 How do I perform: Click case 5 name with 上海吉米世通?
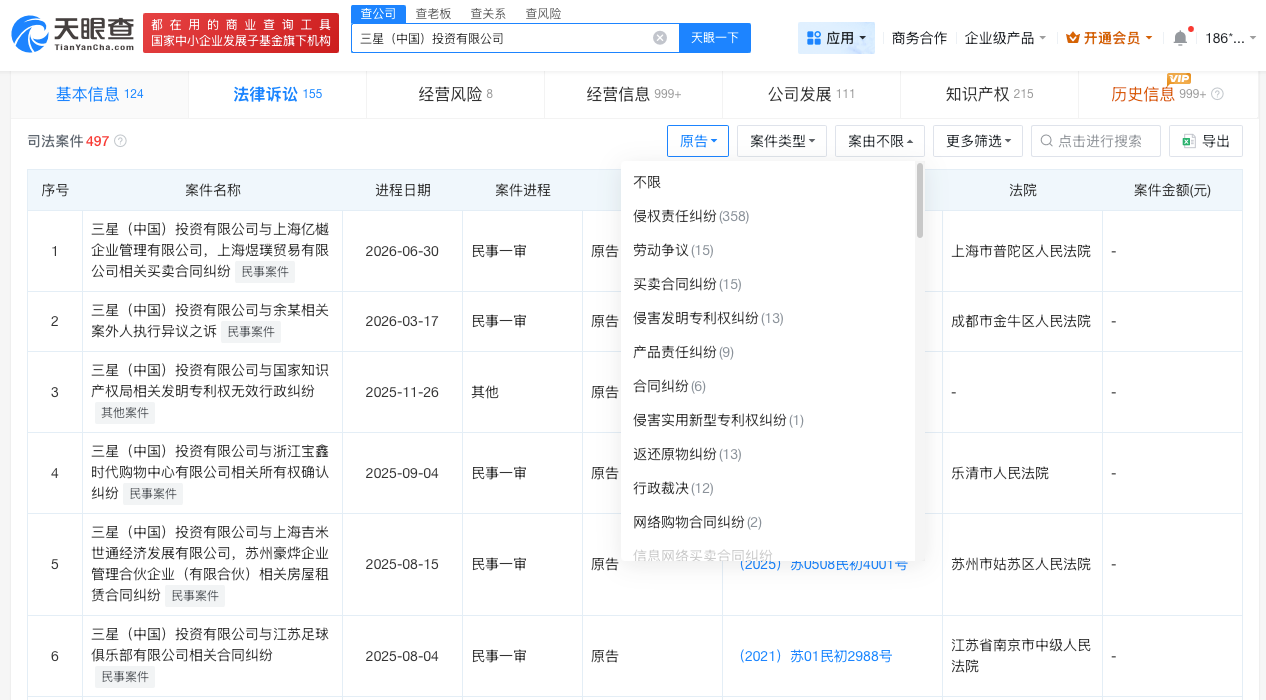[x=210, y=564]
